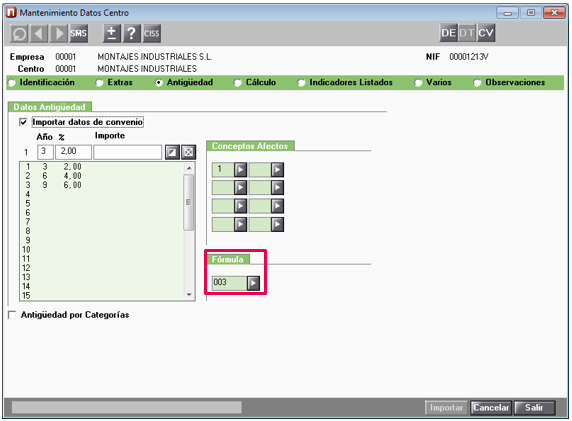
Task: Open third-row second concepto lookup arrow
Action: 278,206
